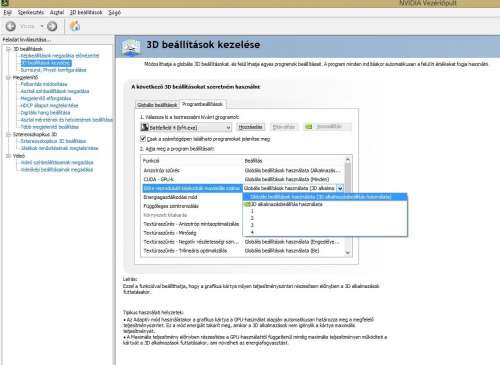Click the Eltávolítás button
Screen dimensions: 500x365
pos(284,127)
